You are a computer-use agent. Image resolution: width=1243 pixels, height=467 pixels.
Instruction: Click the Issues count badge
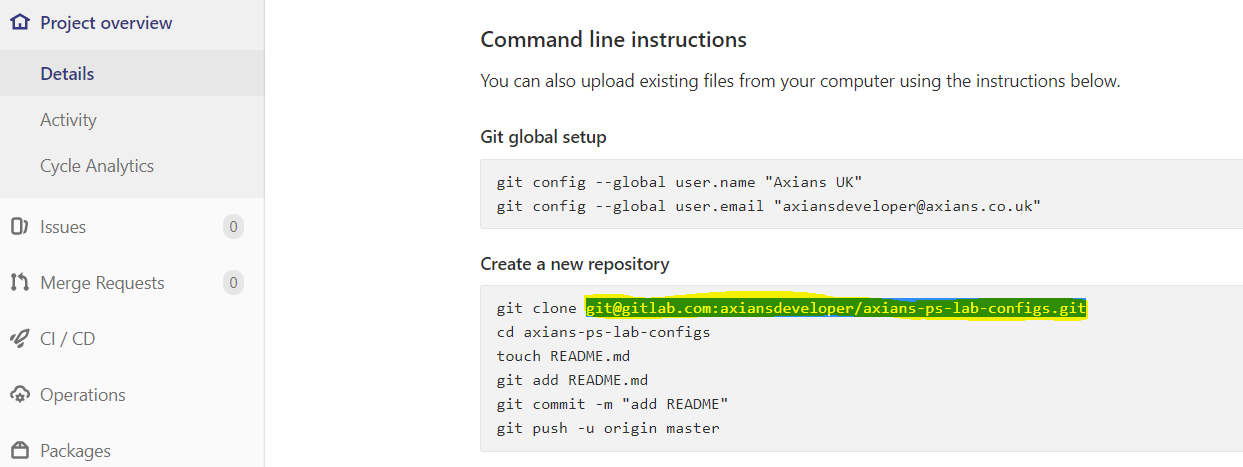coord(233,227)
